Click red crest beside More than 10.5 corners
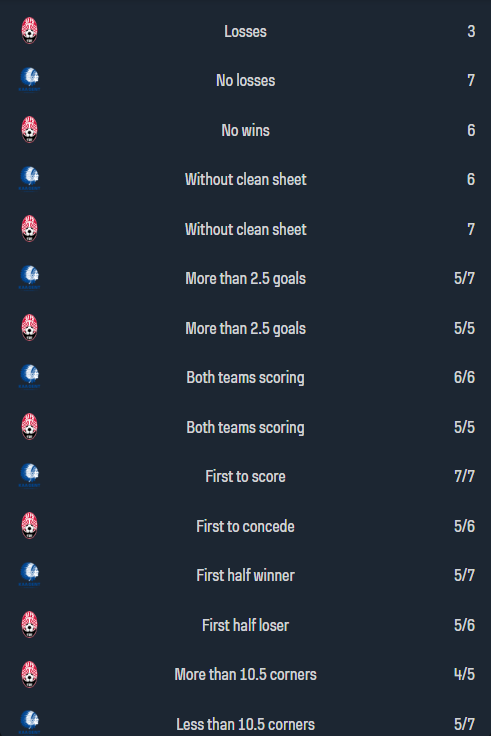 (30, 675)
